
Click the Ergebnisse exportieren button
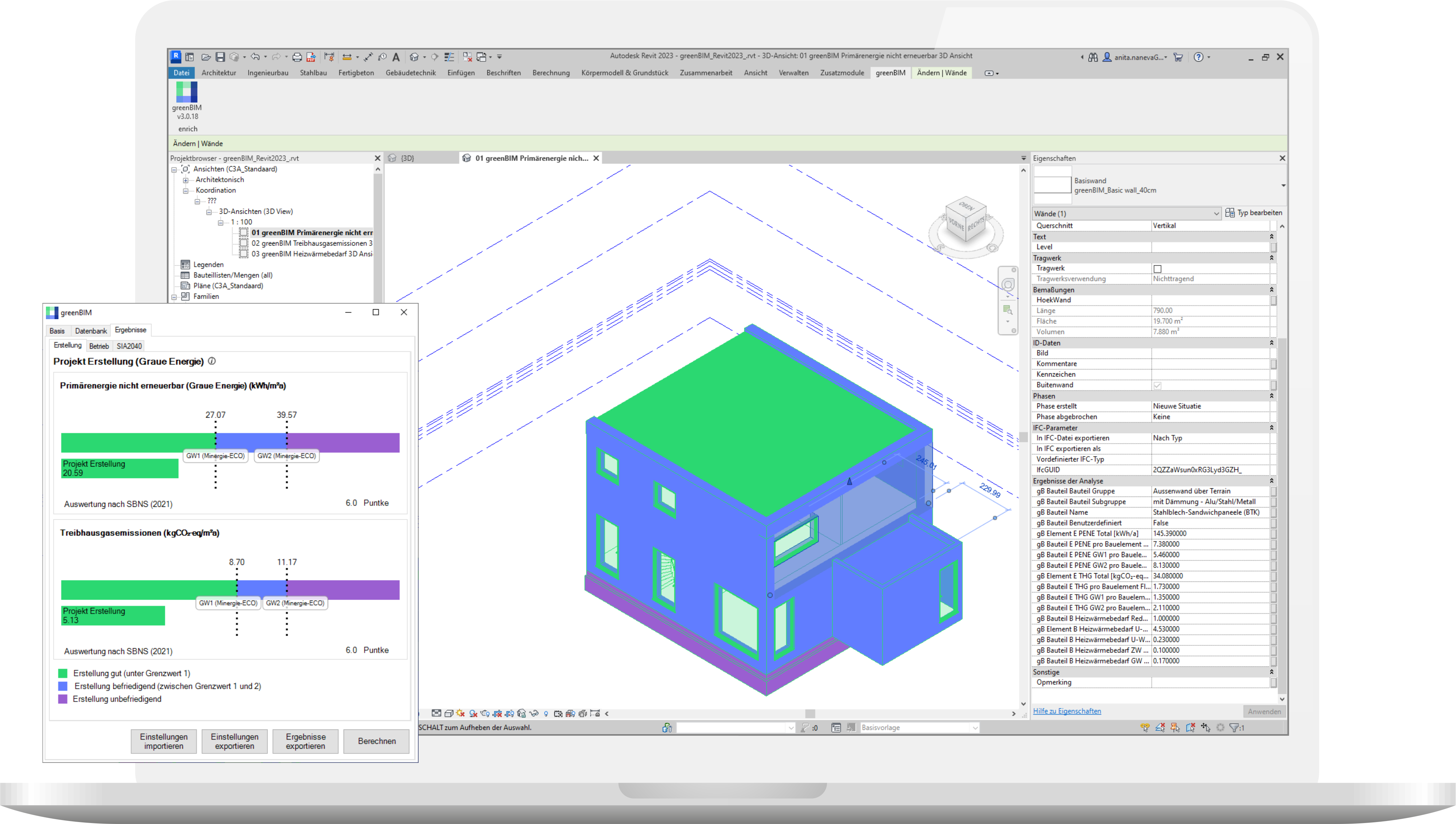coord(306,741)
